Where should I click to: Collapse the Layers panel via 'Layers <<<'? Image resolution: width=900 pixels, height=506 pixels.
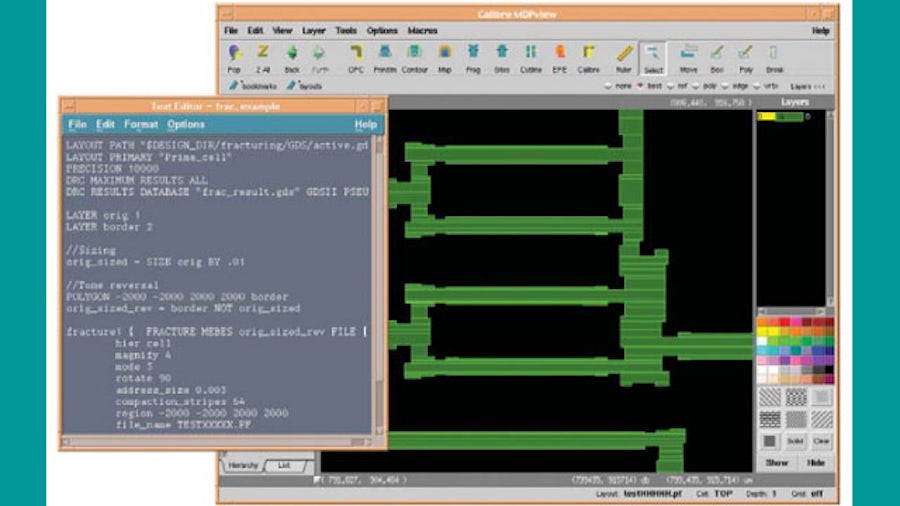(x=808, y=86)
